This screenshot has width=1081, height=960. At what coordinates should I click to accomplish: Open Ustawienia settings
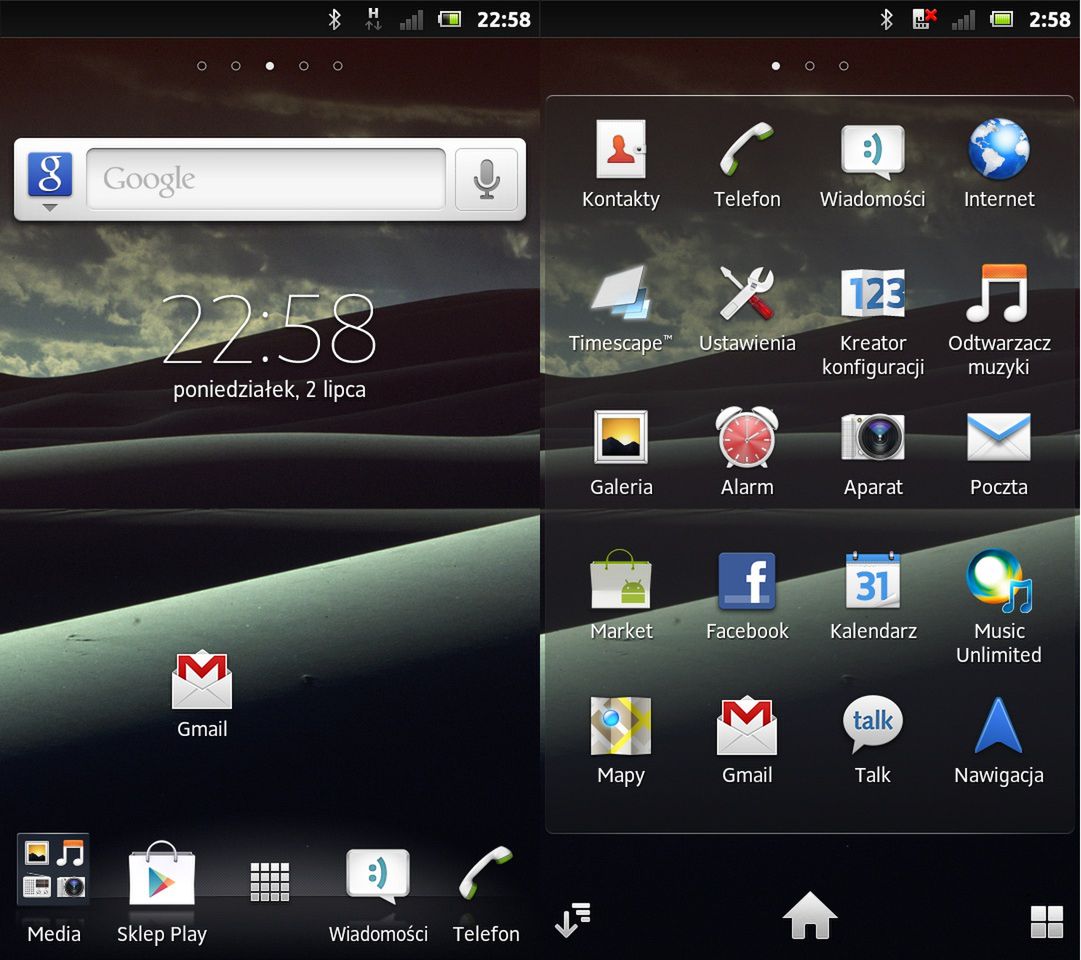tap(747, 309)
